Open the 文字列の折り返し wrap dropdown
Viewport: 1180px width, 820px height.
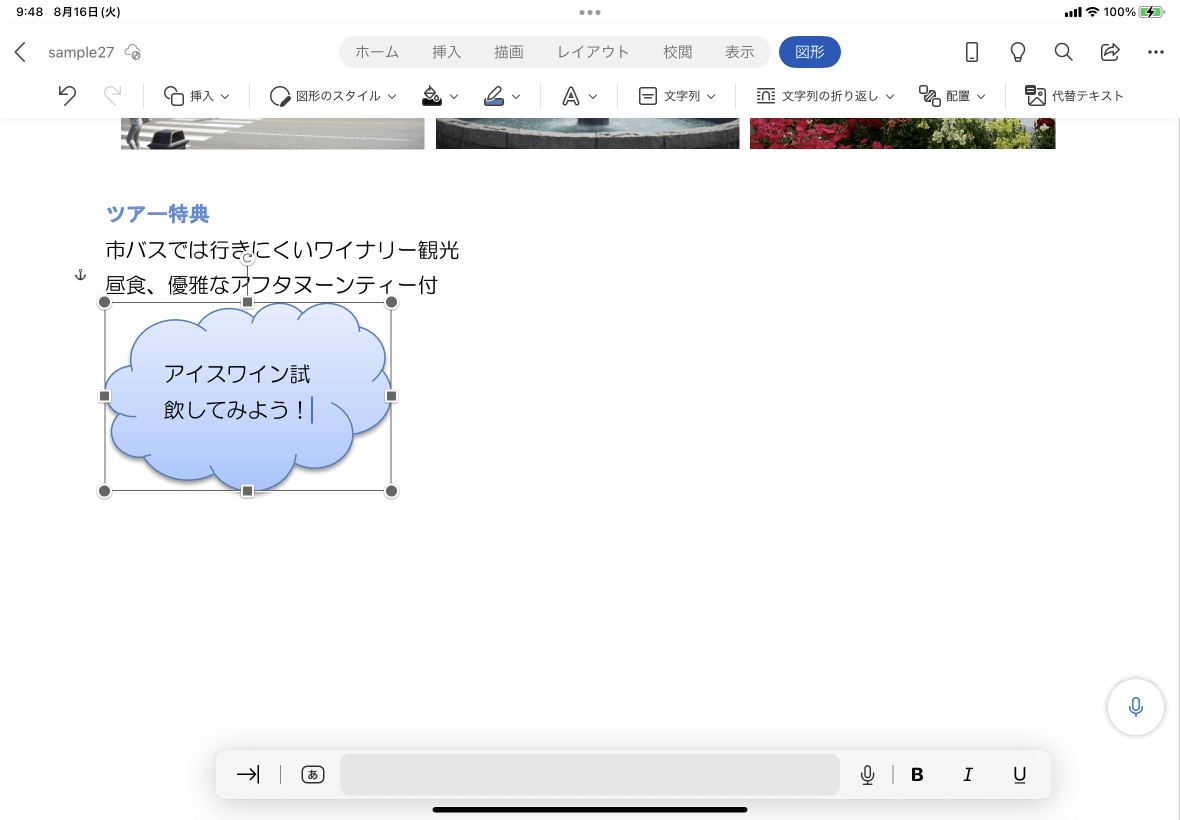pos(826,96)
